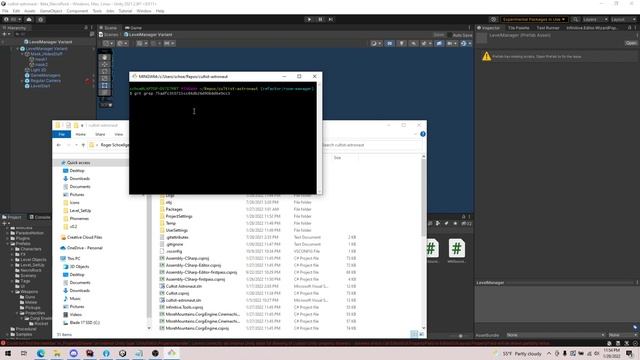The height and width of the screenshot is (360, 640).
Task: Open File tab in File Explorer
Action: 62,134
